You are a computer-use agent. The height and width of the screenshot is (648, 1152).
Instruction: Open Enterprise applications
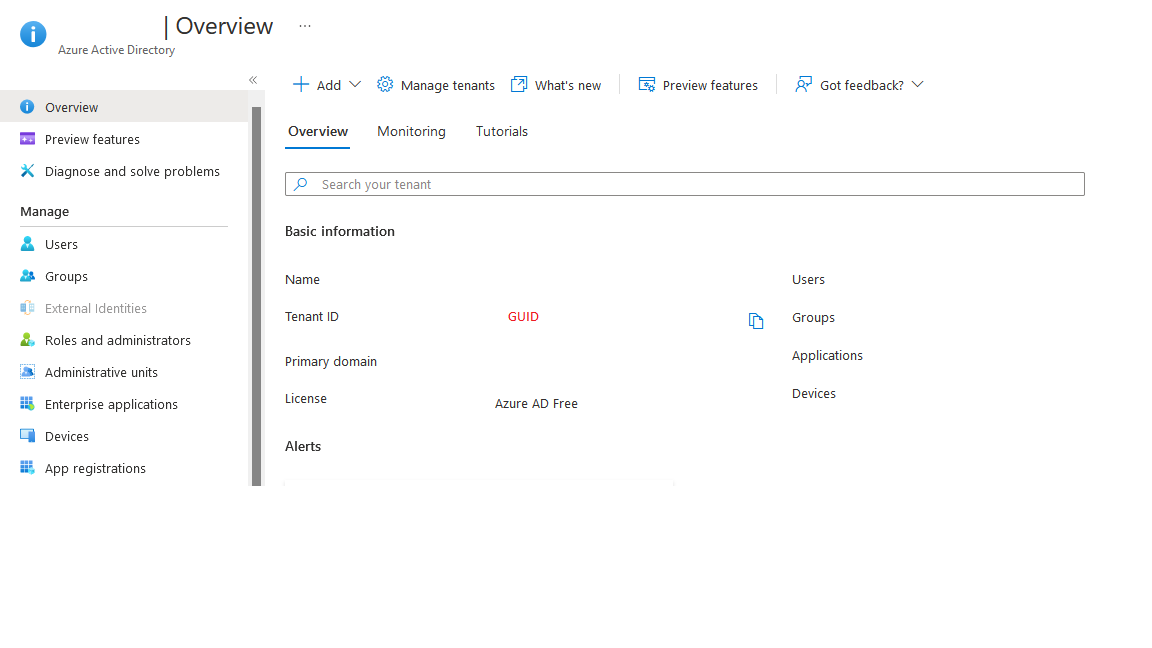pos(124,404)
